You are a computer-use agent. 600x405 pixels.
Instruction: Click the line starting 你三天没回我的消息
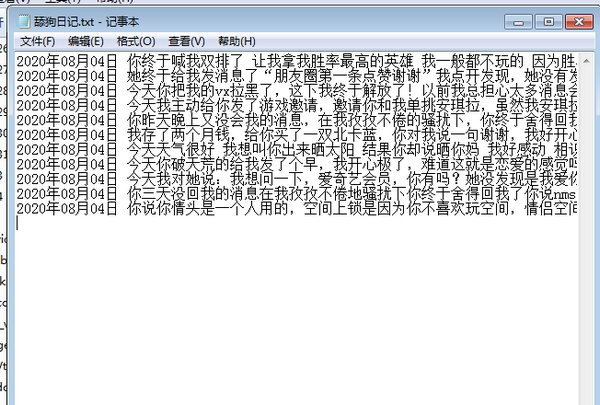(x=297, y=194)
